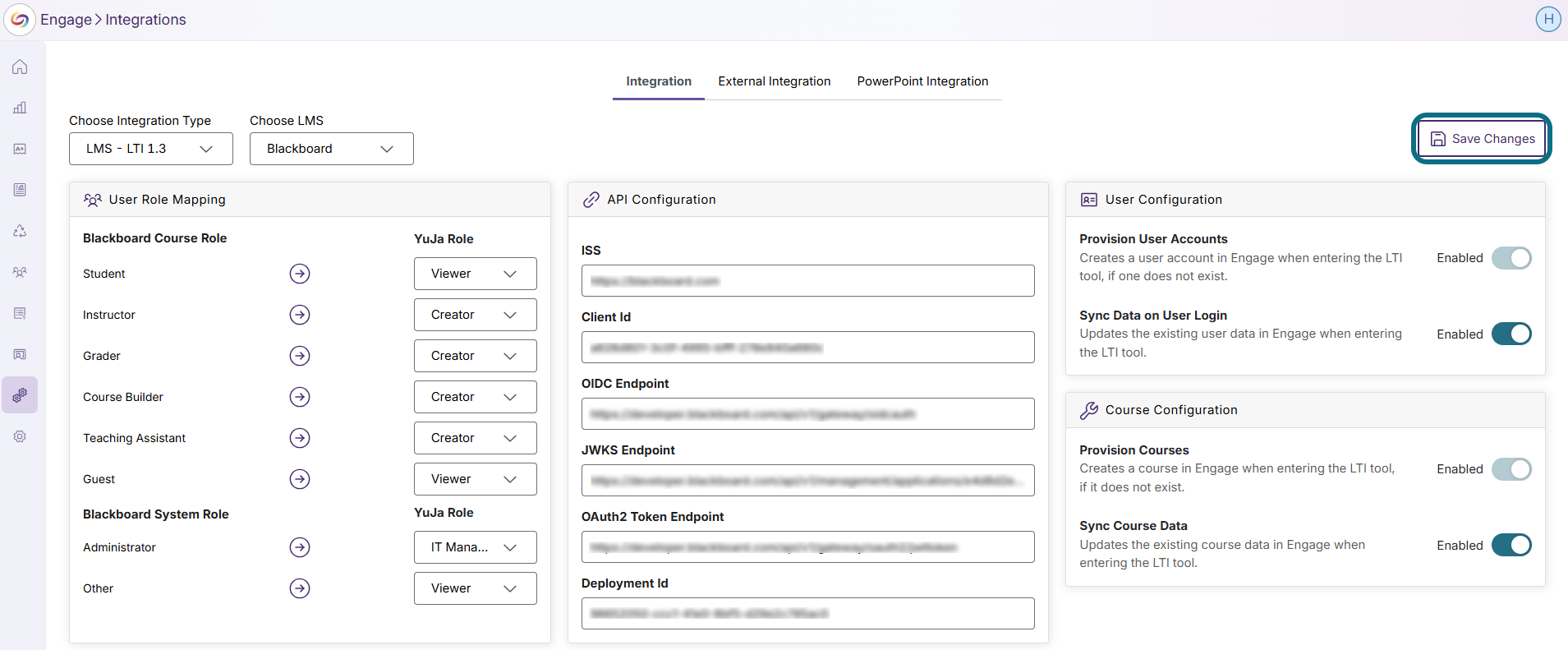Click the arrow icon beside Student role
Screen dimensions: 1568x650
(x=300, y=274)
